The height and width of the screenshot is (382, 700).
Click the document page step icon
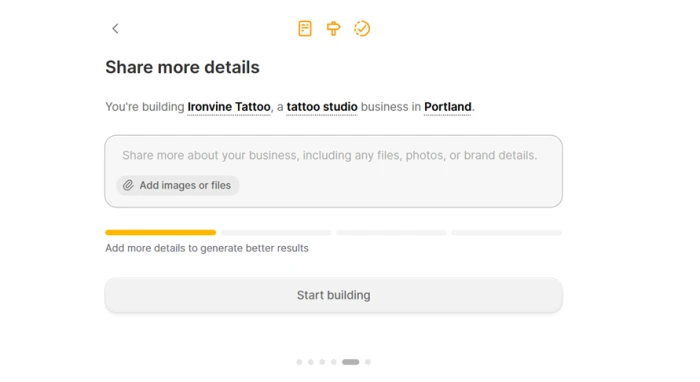point(305,29)
